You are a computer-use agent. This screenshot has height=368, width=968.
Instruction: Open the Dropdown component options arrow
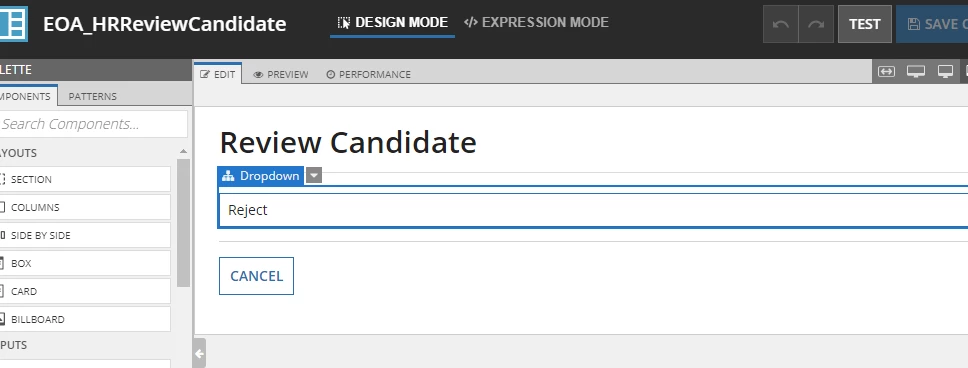(x=314, y=176)
